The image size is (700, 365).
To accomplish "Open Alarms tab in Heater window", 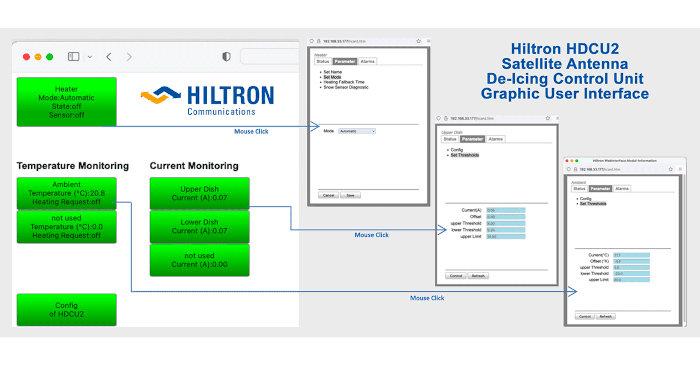I will [367, 62].
